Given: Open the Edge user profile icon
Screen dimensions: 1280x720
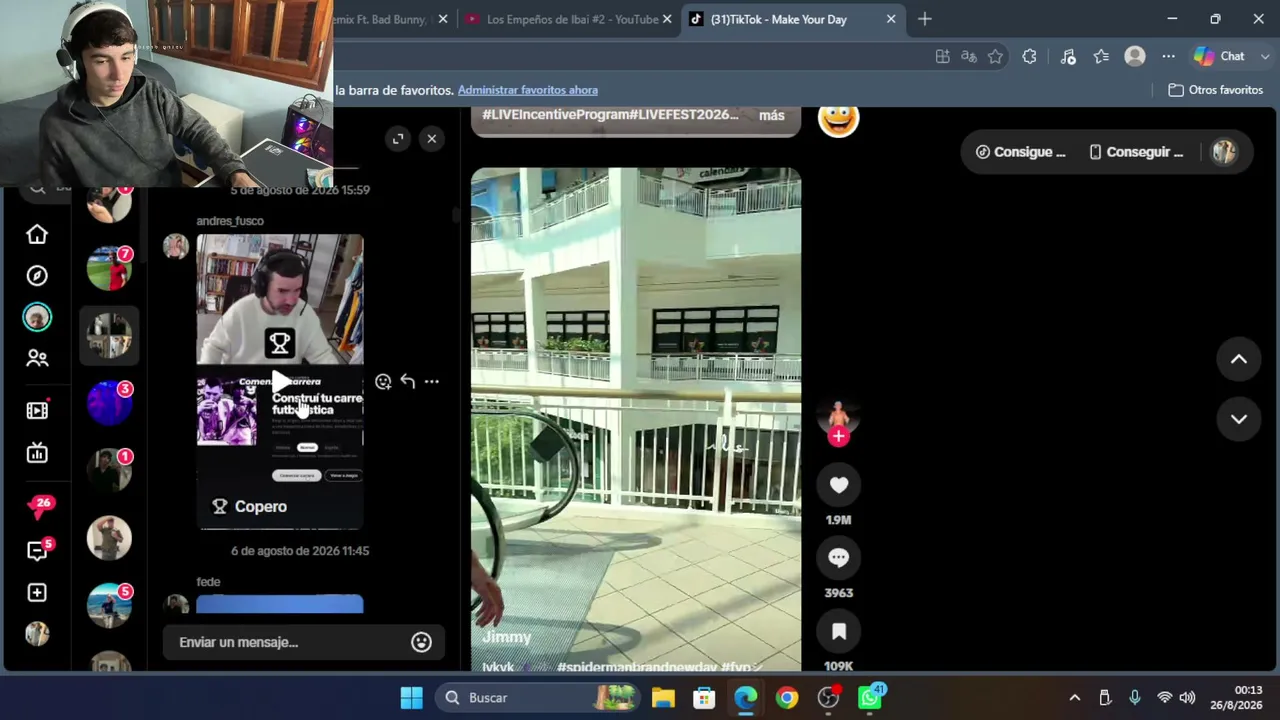Looking at the screenshot, I should 1135,57.
